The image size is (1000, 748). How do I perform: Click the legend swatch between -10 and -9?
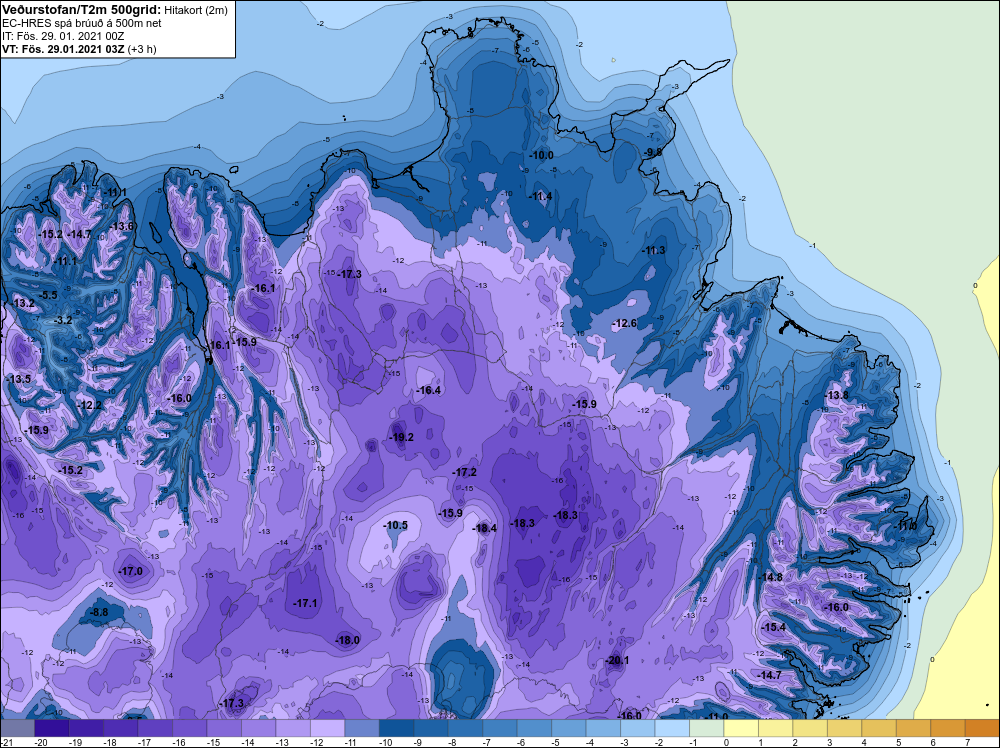click(x=396, y=728)
